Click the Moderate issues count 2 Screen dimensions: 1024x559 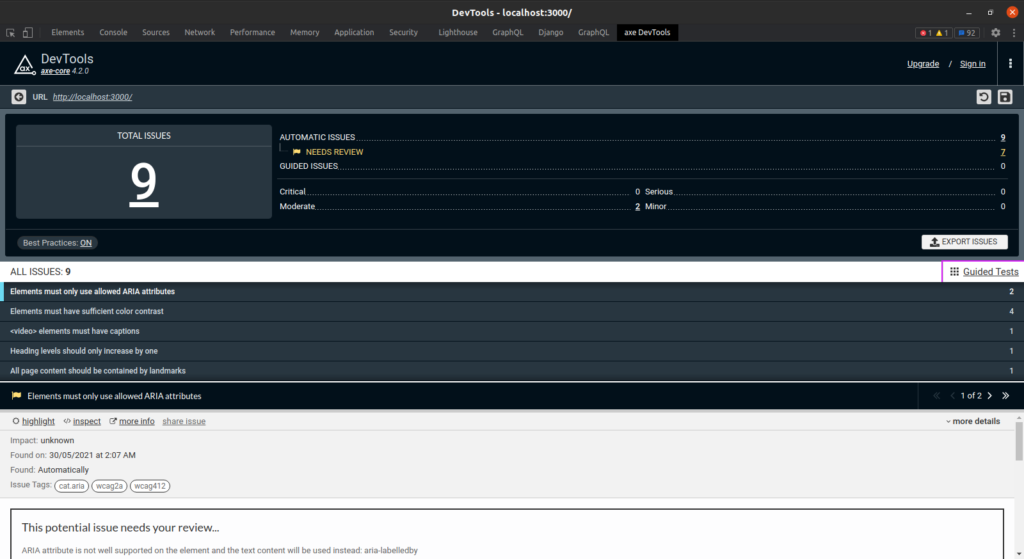(x=637, y=206)
